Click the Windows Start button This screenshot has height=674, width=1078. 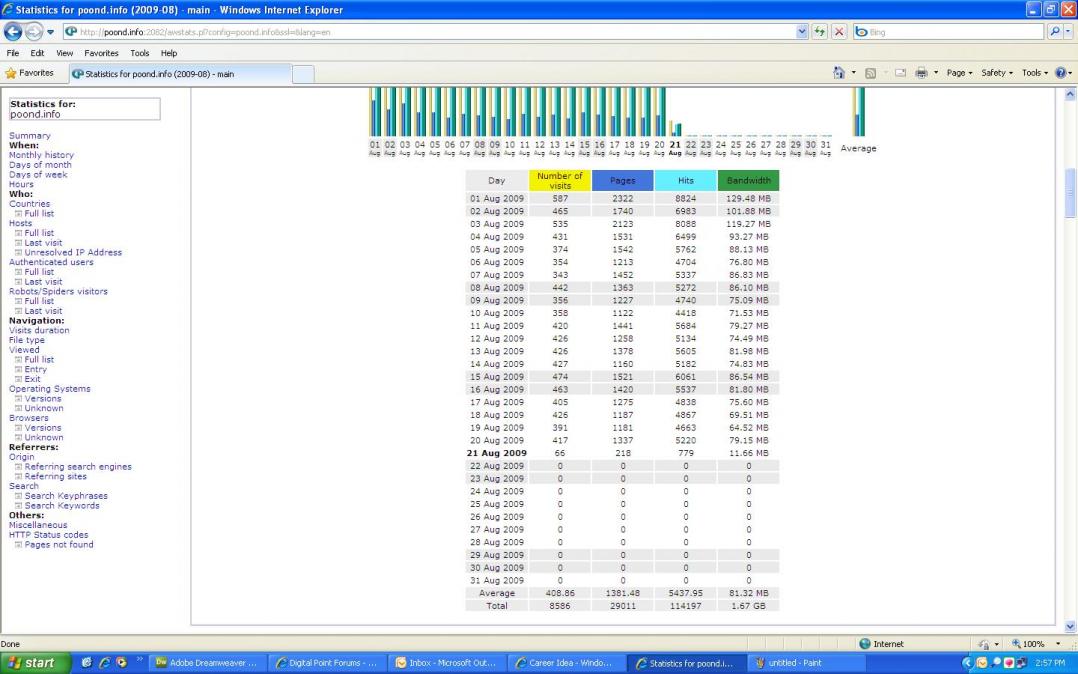click(x=35, y=663)
